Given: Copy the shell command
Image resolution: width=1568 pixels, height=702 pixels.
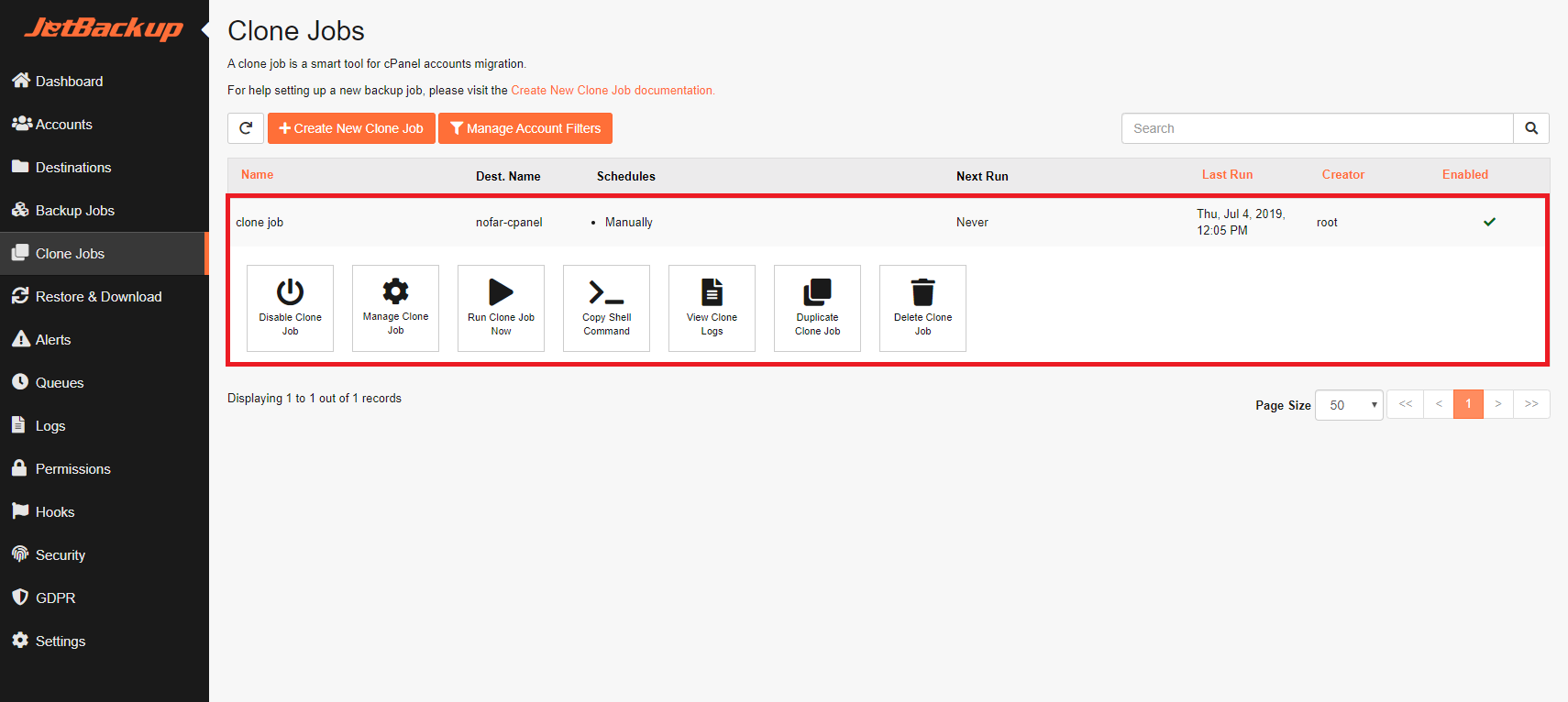Looking at the screenshot, I should pos(606,308).
